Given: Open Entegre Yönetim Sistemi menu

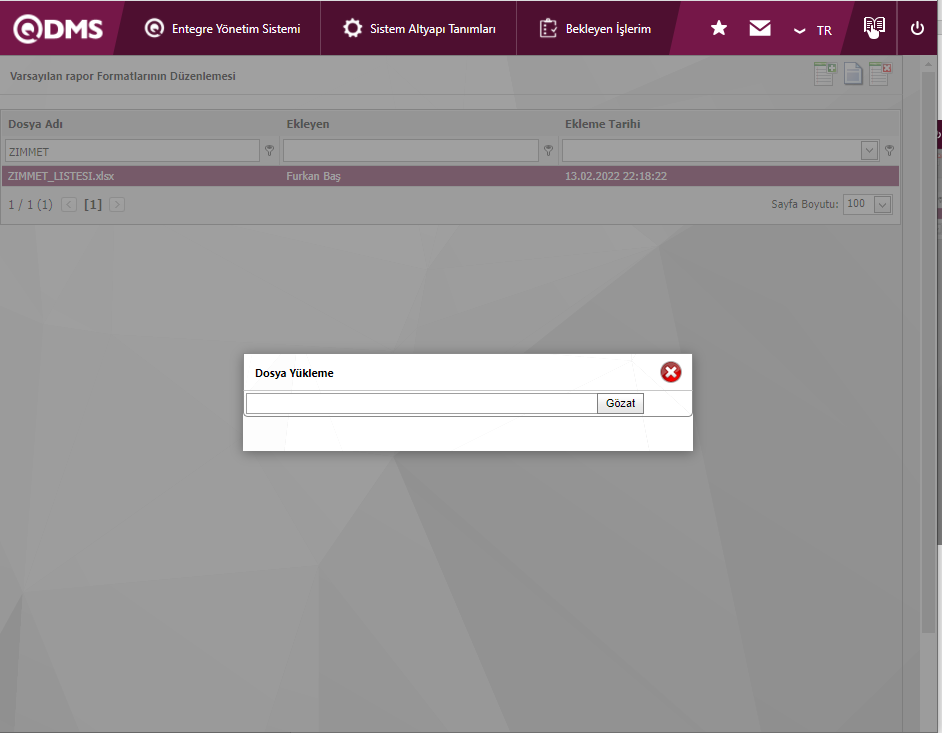Looking at the screenshot, I should [222, 29].
